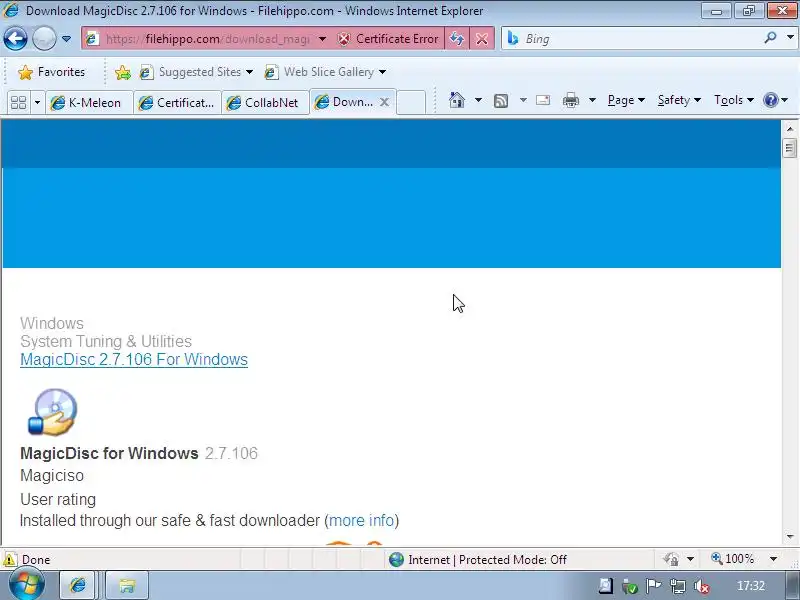This screenshot has width=800, height=600.
Task: Click the 100% zoom level button
Action: (733, 559)
